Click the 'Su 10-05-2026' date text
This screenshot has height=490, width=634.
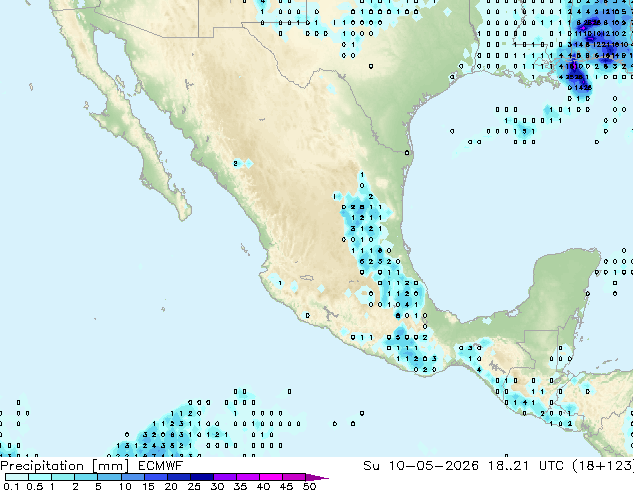pyautogui.click(x=421, y=466)
